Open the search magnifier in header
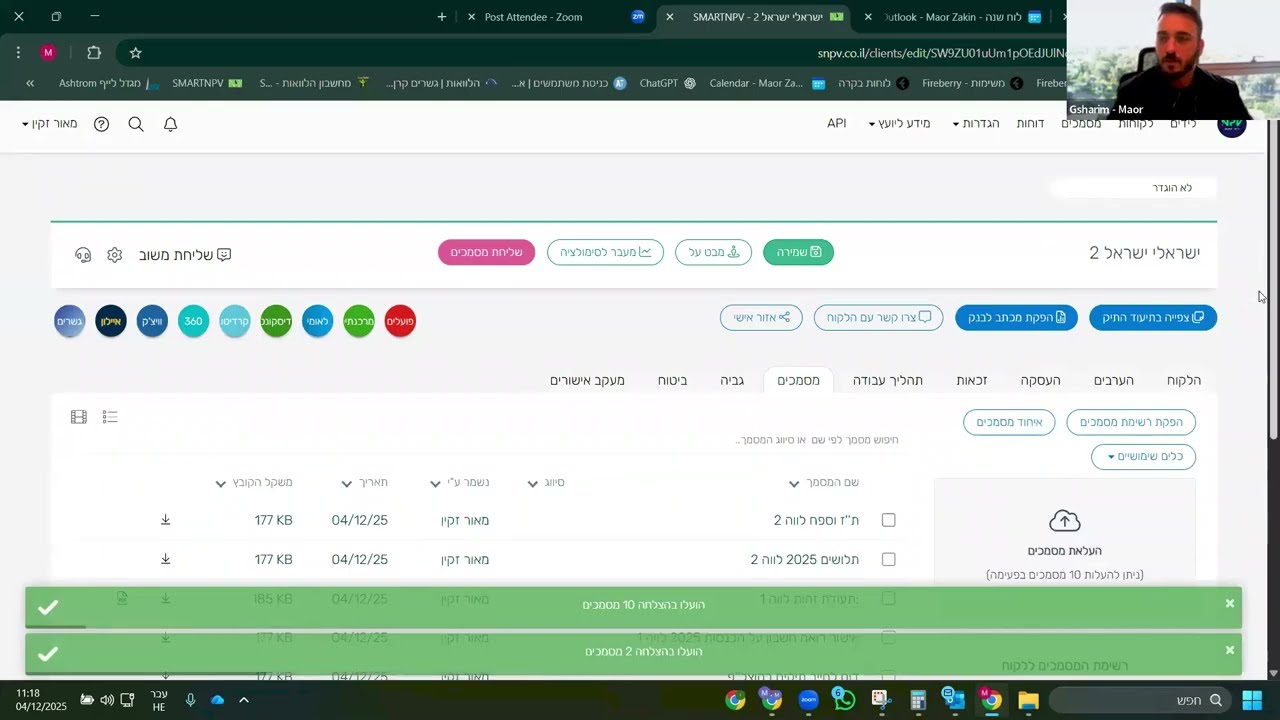 point(136,124)
